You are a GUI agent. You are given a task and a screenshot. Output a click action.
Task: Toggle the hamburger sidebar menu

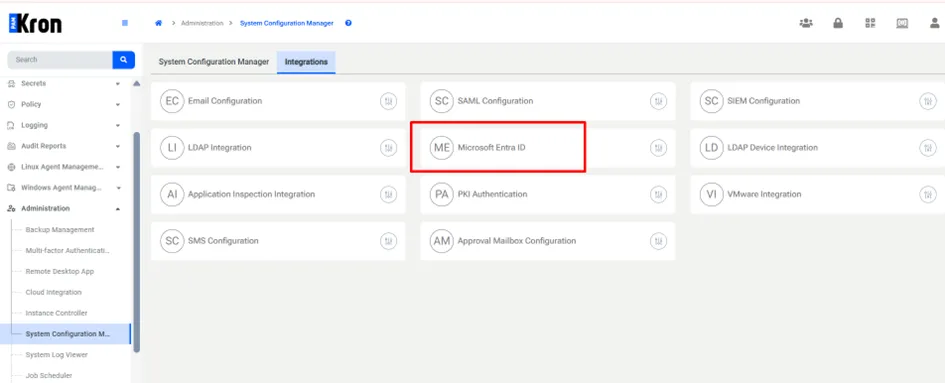(125, 23)
